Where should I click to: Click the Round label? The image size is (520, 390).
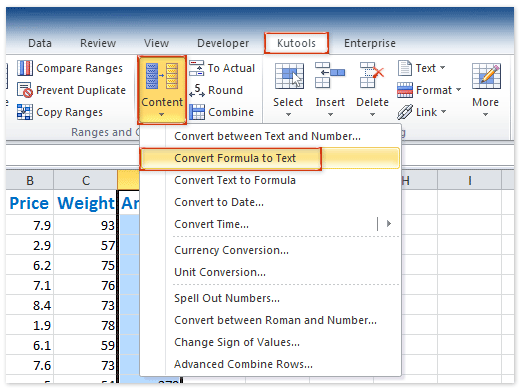click(x=225, y=90)
